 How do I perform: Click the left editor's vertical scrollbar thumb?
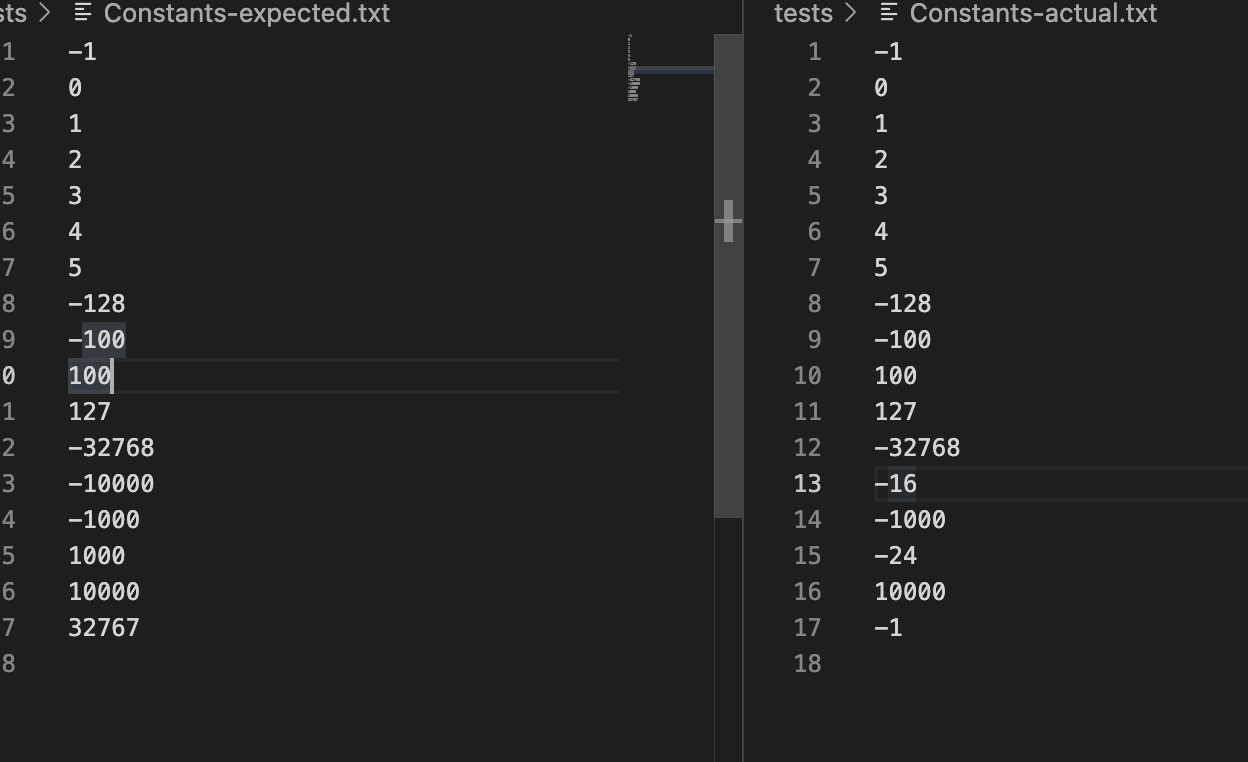click(x=728, y=275)
